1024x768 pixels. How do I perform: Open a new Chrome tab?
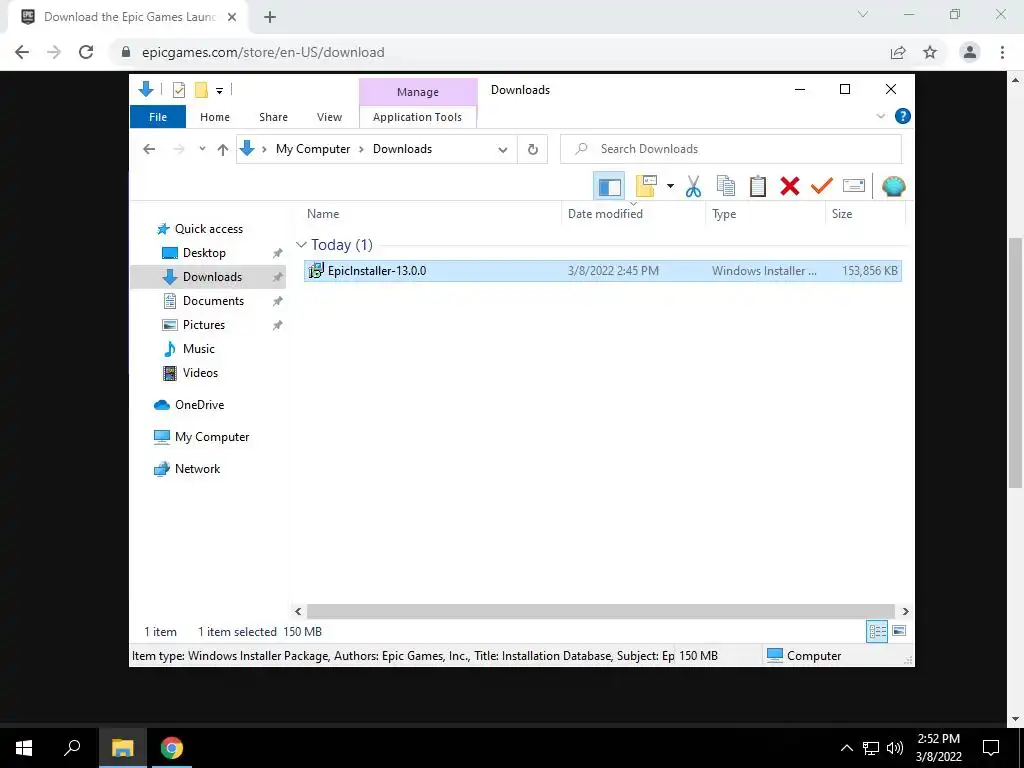(x=270, y=17)
